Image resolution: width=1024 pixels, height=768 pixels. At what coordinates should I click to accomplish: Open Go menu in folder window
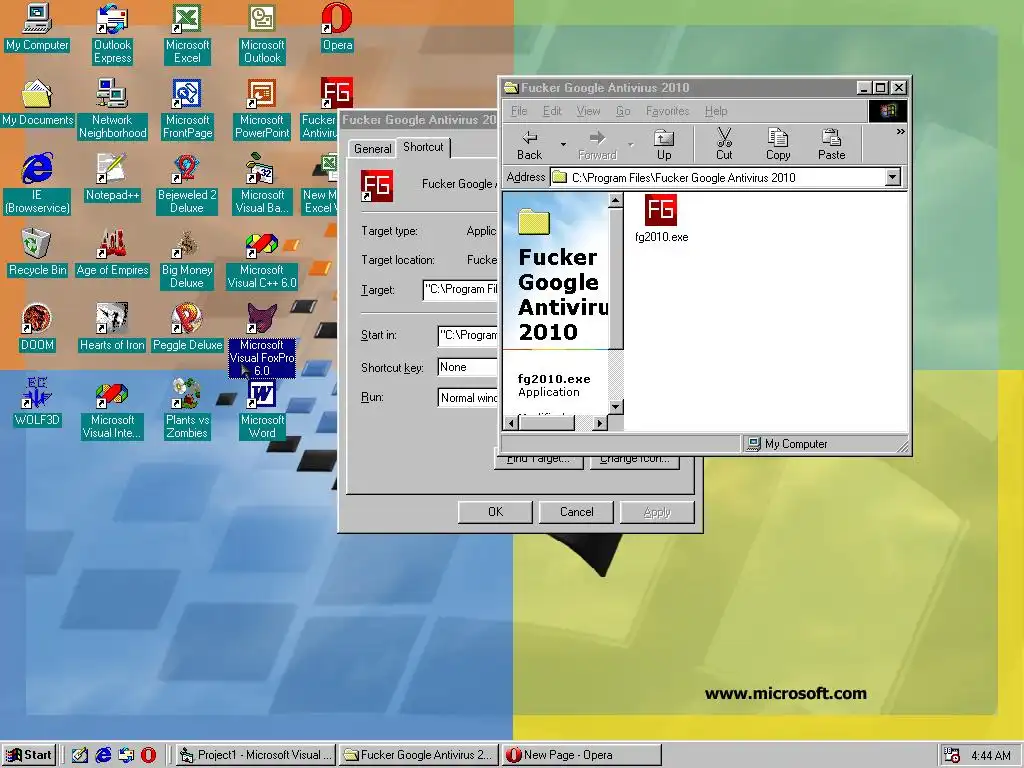[x=623, y=111]
